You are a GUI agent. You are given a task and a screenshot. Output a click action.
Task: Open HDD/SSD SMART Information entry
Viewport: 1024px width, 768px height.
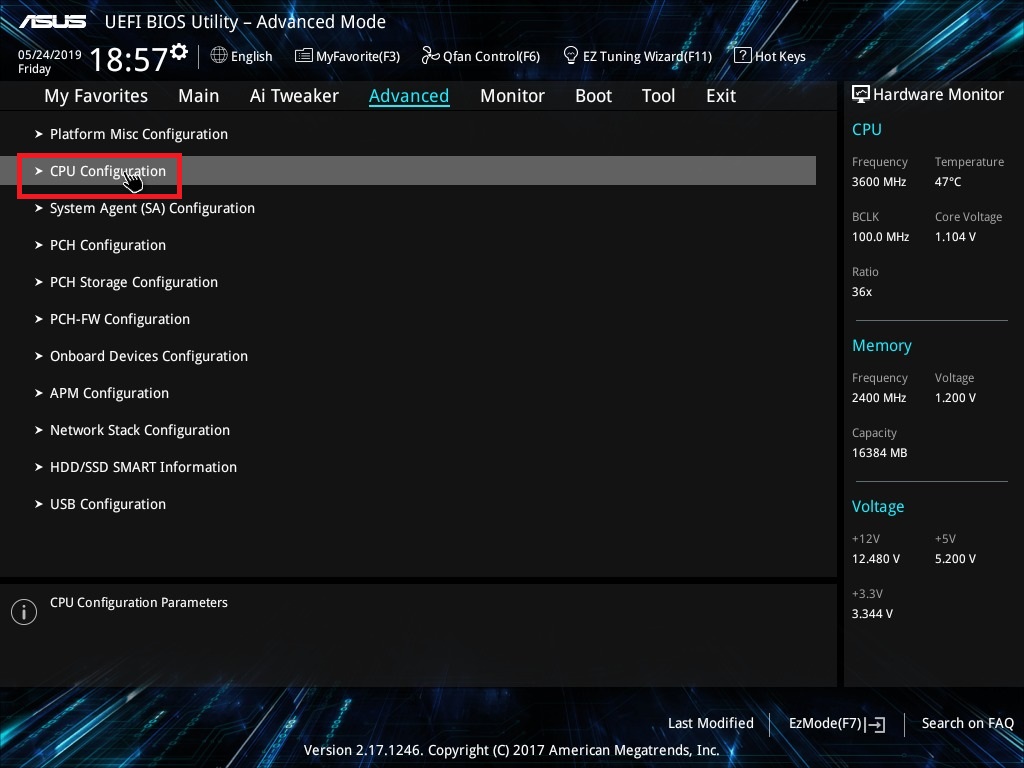143,468
